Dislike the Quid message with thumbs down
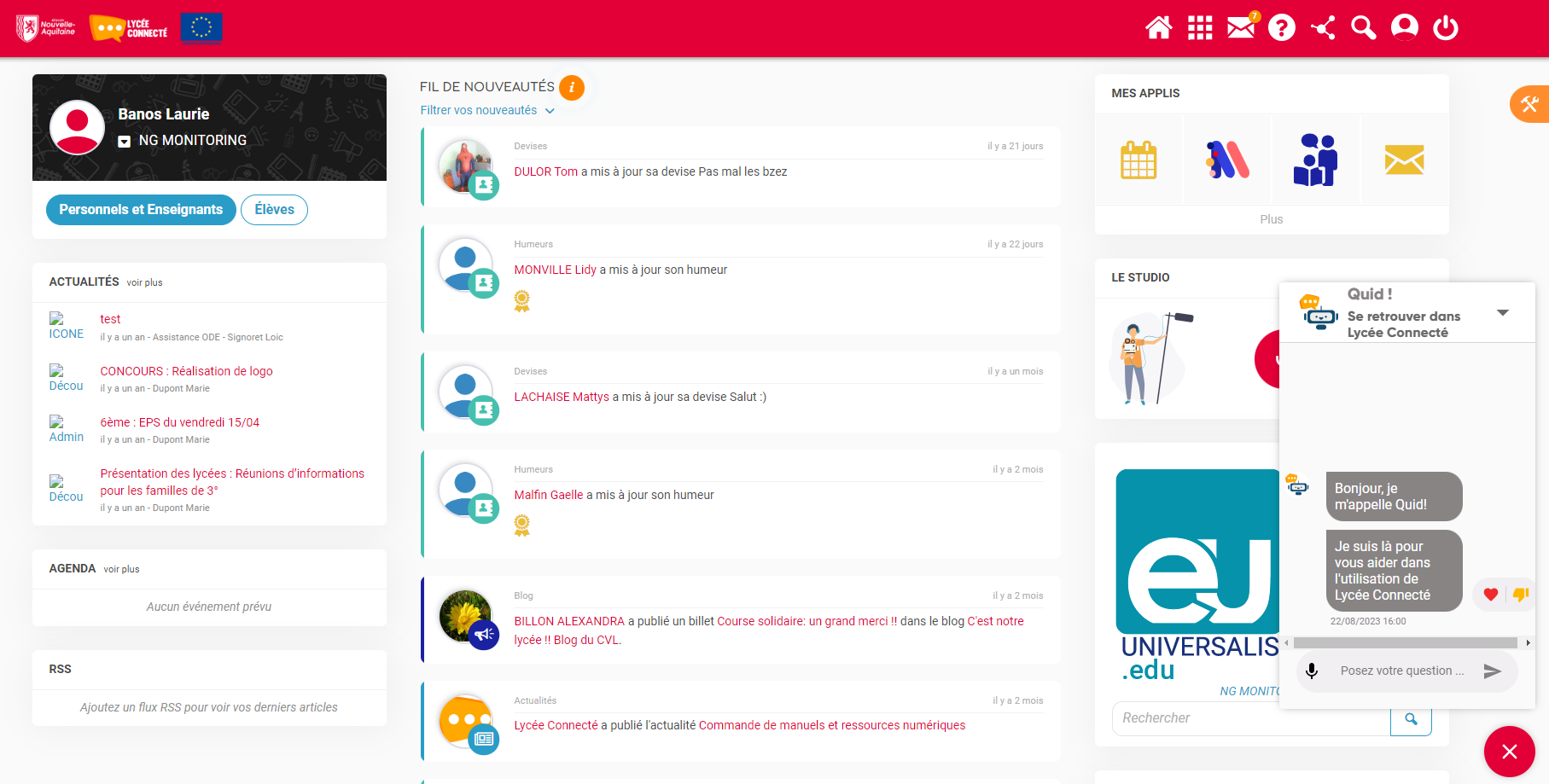 [x=1520, y=595]
